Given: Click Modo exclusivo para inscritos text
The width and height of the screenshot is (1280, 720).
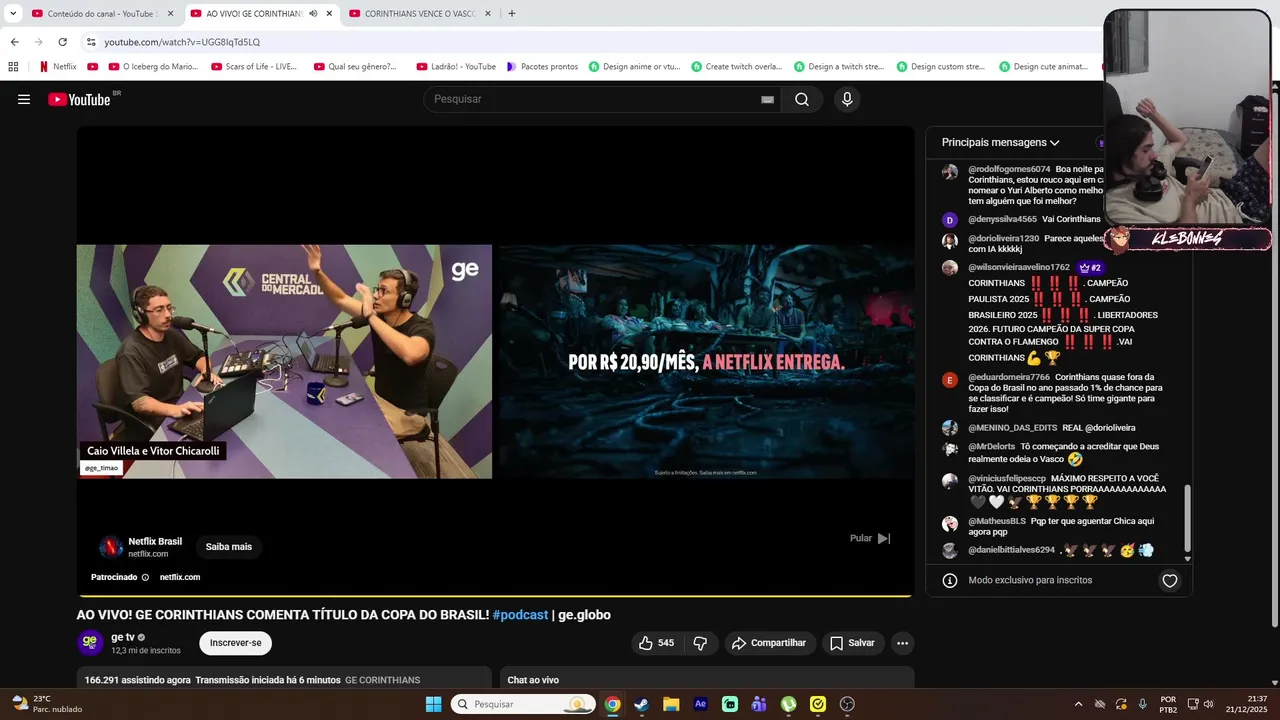Looking at the screenshot, I should point(1030,580).
